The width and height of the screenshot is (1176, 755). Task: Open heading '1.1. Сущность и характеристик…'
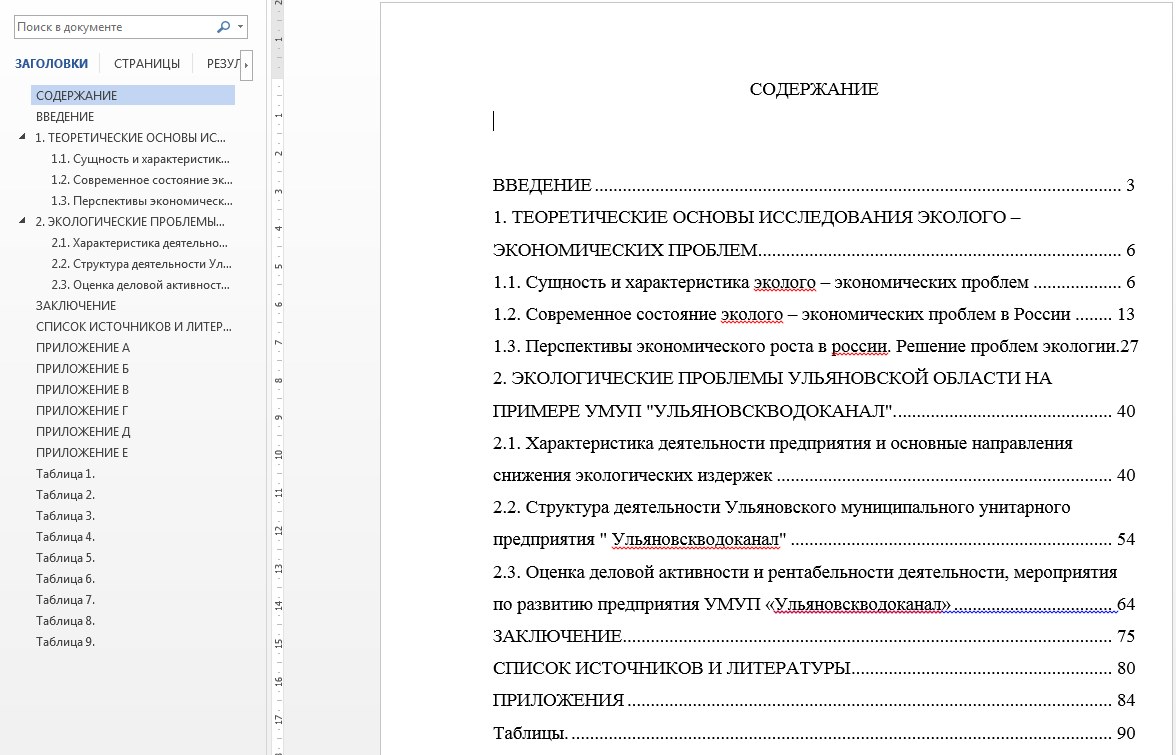140,158
